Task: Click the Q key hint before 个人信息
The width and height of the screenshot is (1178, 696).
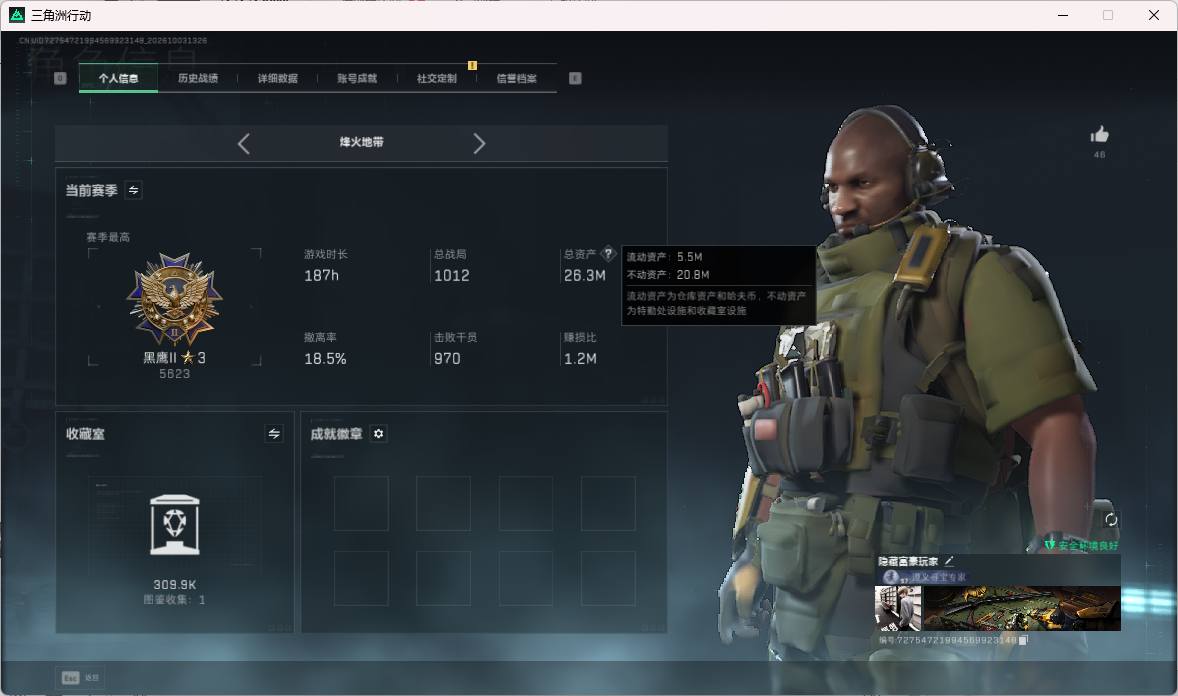Action: [60, 78]
